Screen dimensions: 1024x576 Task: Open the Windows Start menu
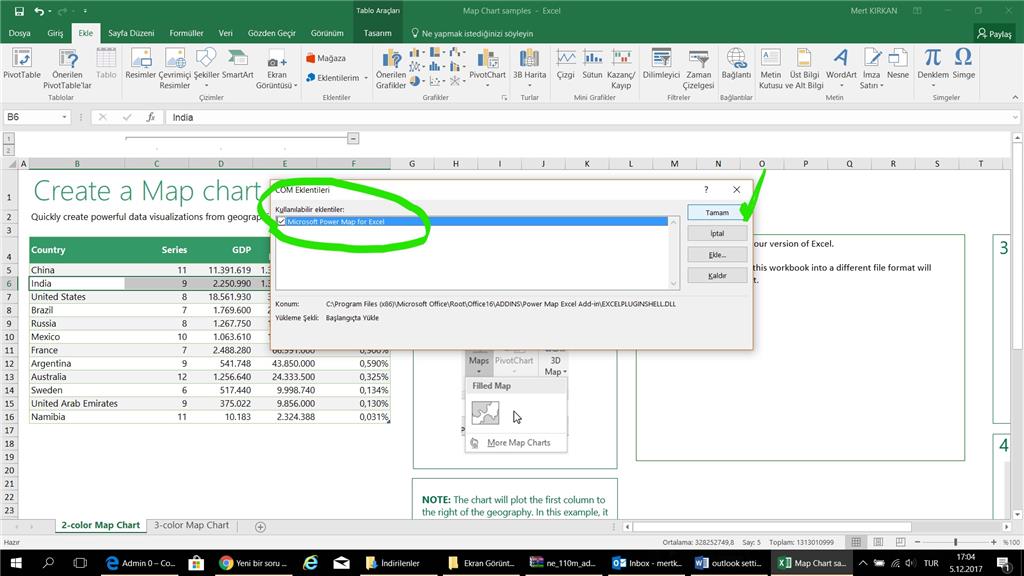16,562
